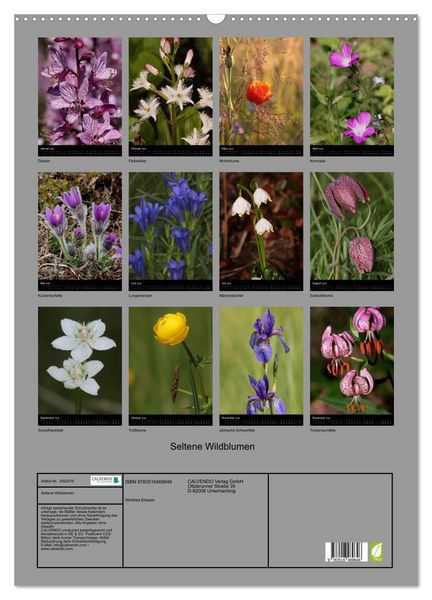This screenshot has width=432, height=600.
Task: Click the barcode beside the leaf icon
Action: [347, 552]
